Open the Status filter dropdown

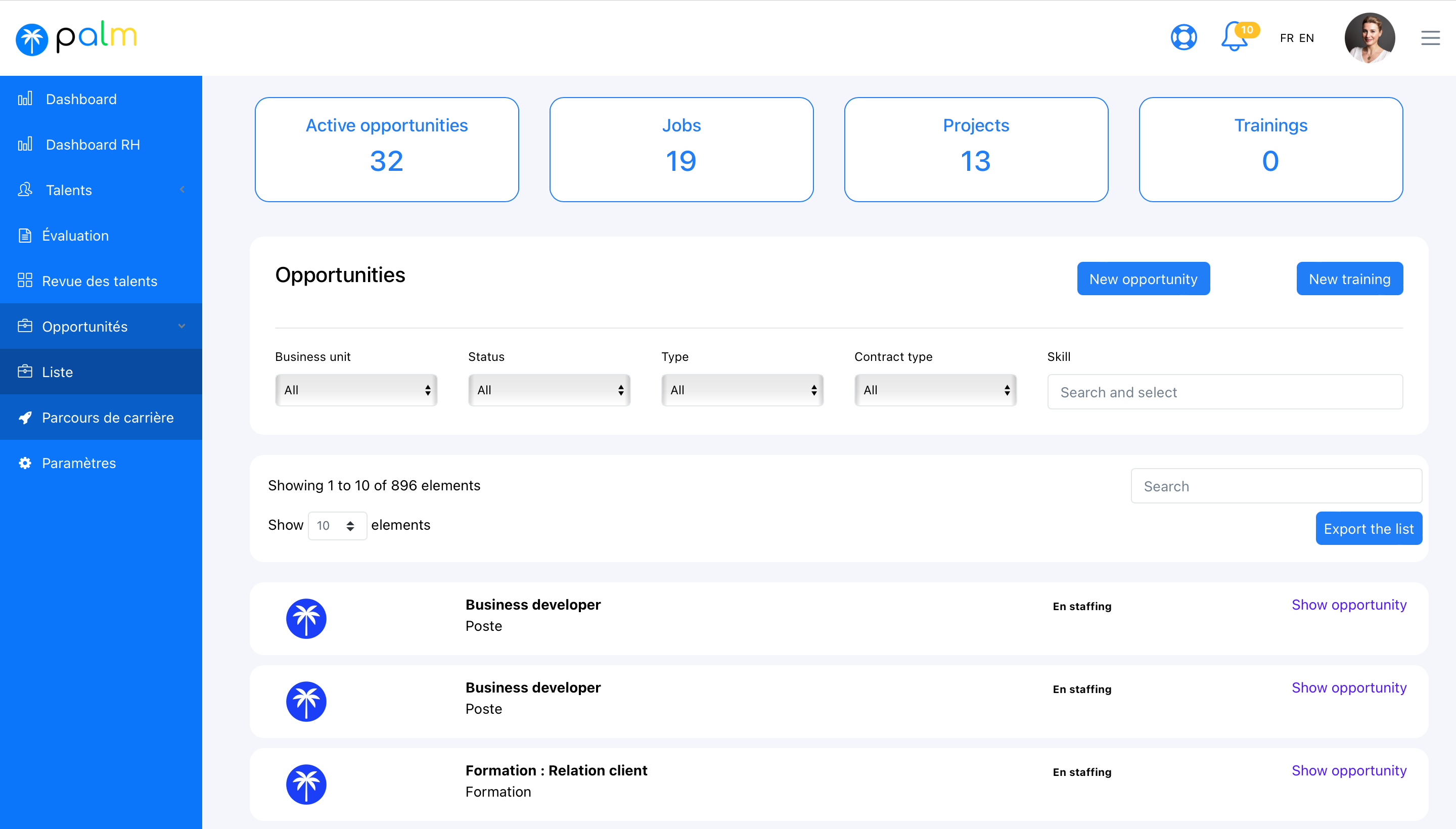[549, 390]
